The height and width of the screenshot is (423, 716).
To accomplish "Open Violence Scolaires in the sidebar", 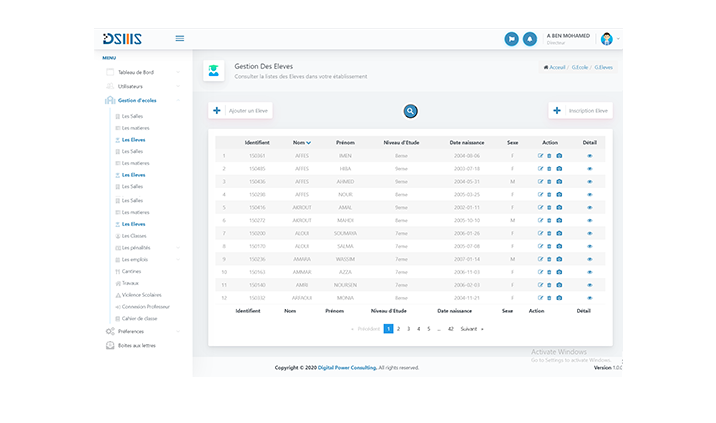I will 141,294.
